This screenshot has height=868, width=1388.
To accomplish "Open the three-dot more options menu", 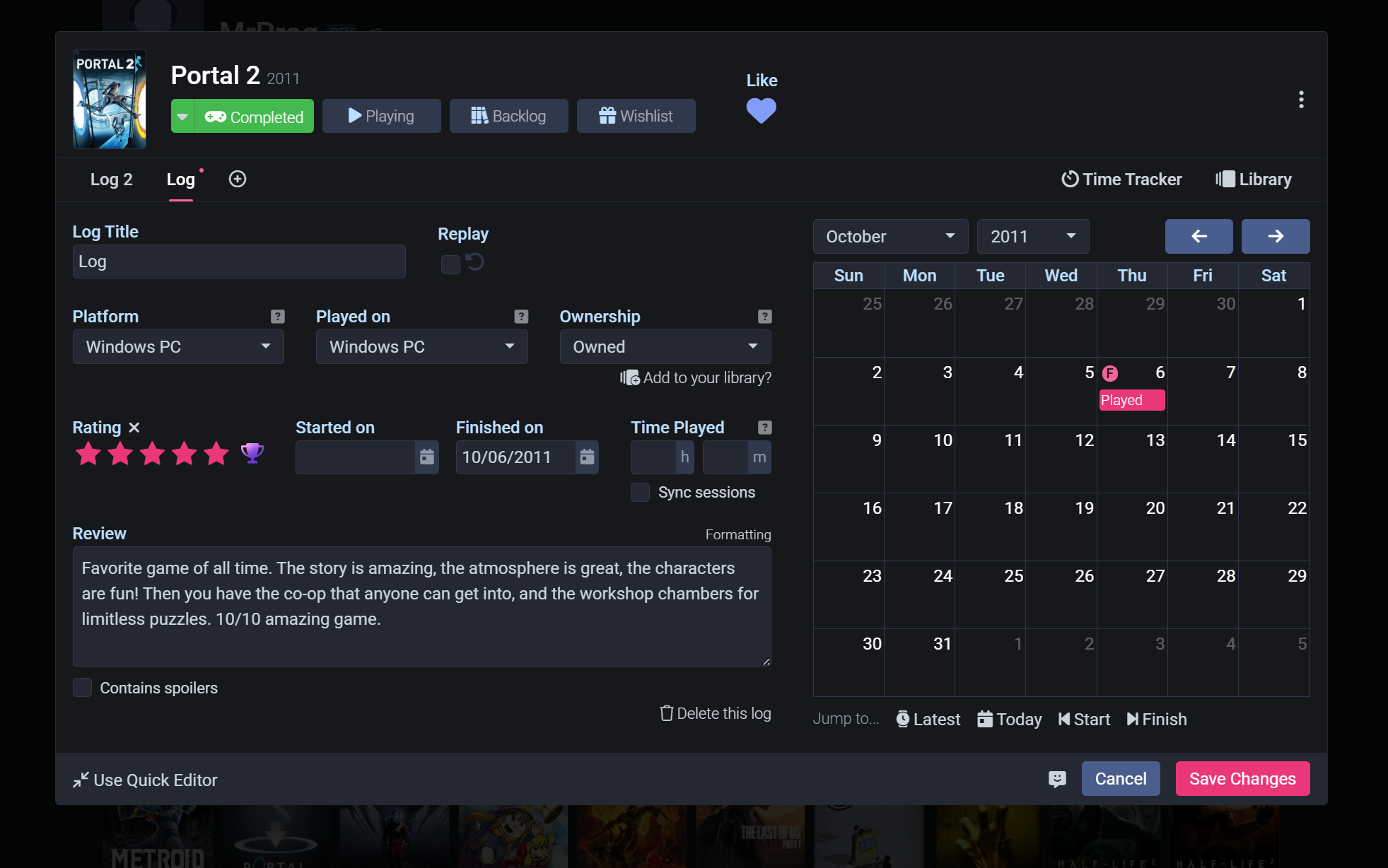I will (x=1300, y=100).
